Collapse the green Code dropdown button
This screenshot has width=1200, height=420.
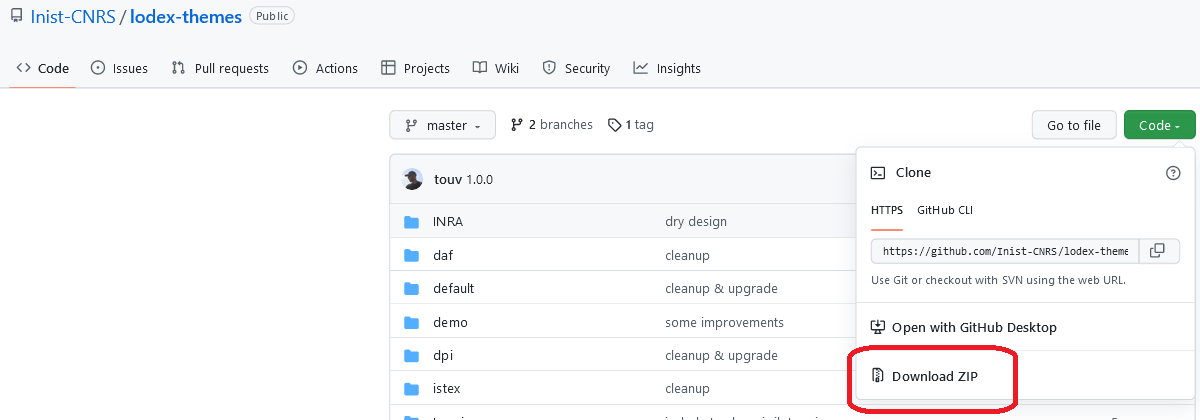pos(1159,125)
